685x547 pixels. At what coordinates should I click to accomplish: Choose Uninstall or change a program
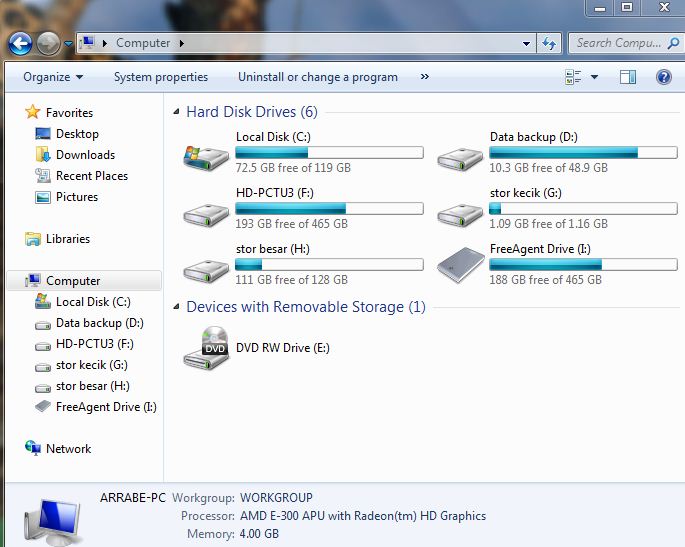click(x=318, y=77)
